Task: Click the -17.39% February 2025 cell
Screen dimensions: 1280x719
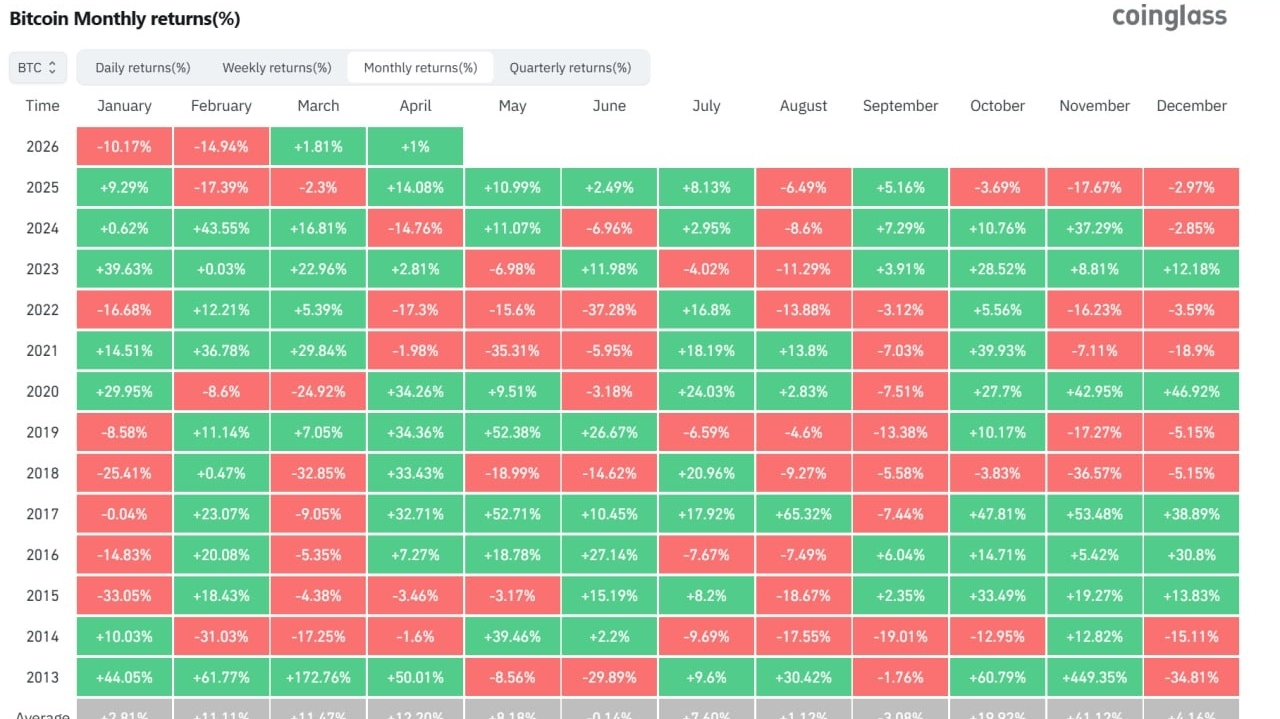Action: [x=221, y=188]
